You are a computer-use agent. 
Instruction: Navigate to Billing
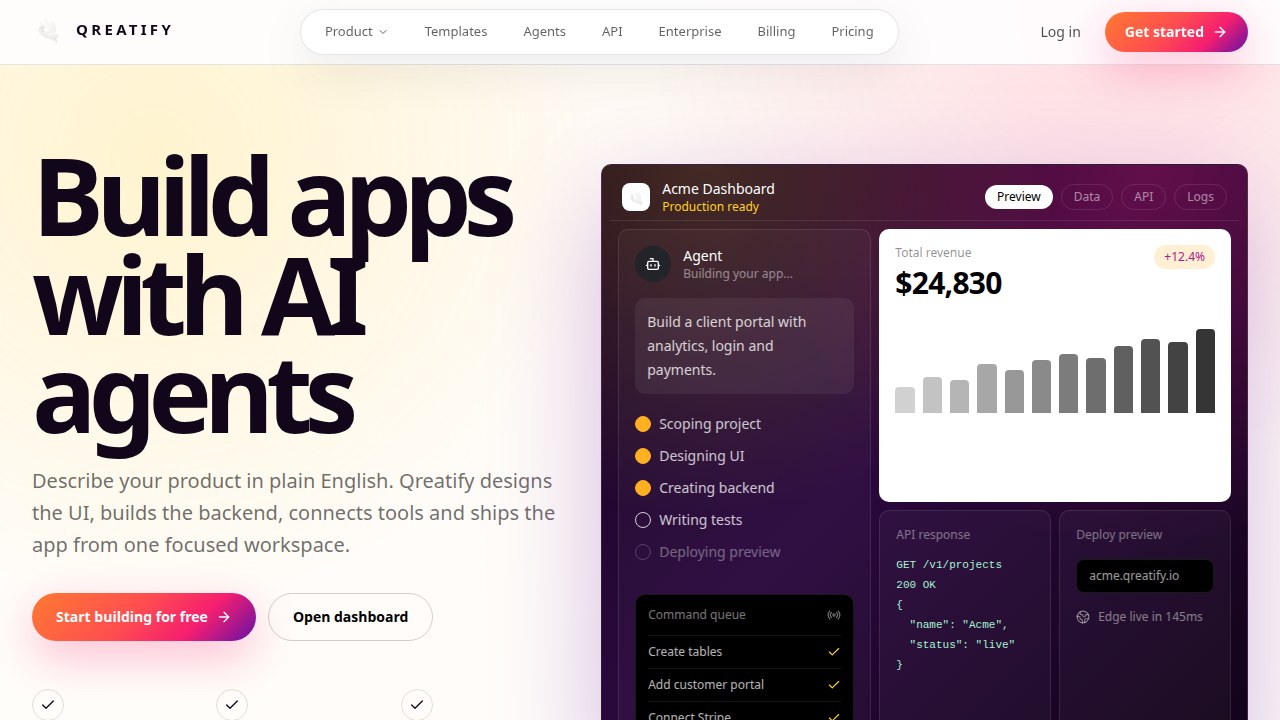[x=776, y=32]
